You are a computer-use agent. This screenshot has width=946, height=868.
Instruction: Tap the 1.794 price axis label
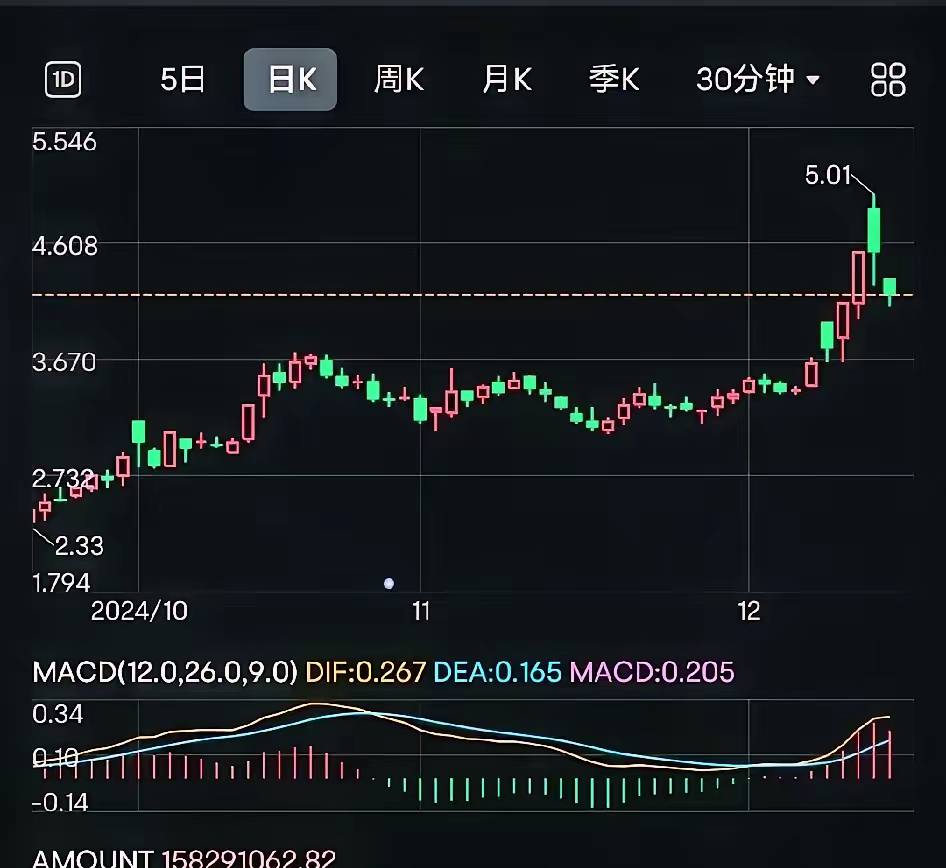point(61,583)
